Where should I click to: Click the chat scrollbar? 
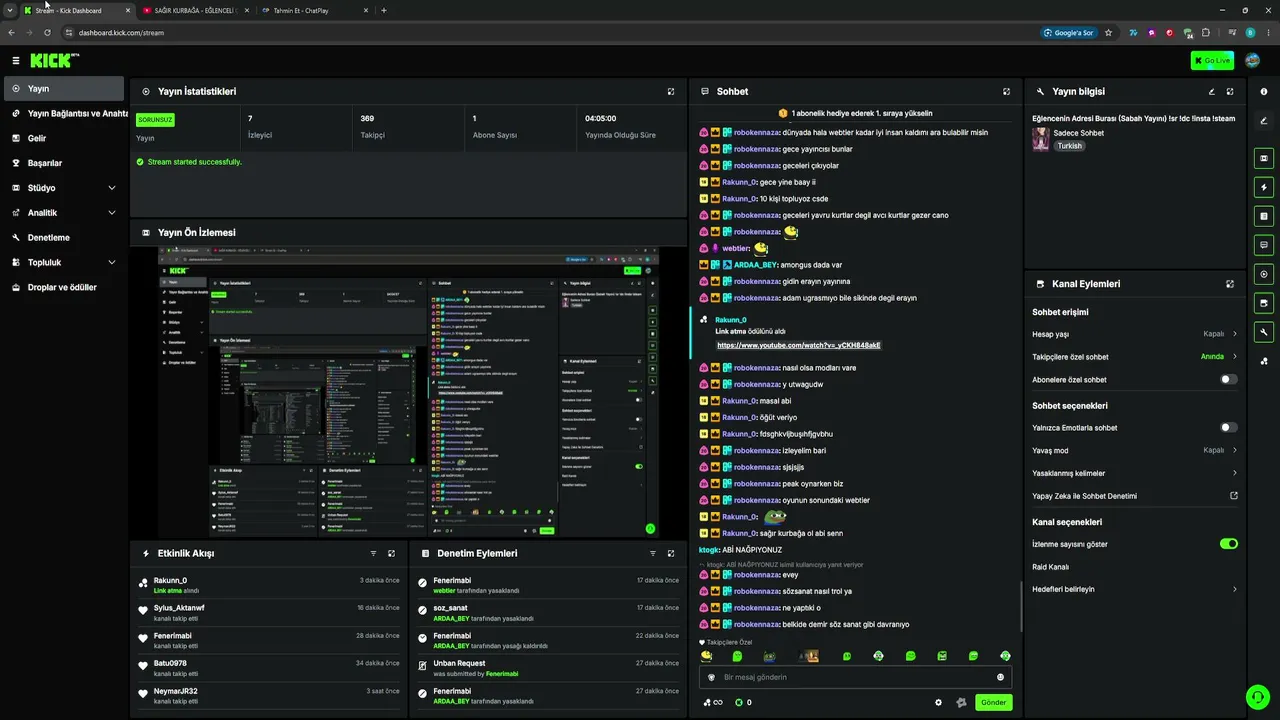coord(1020,604)
